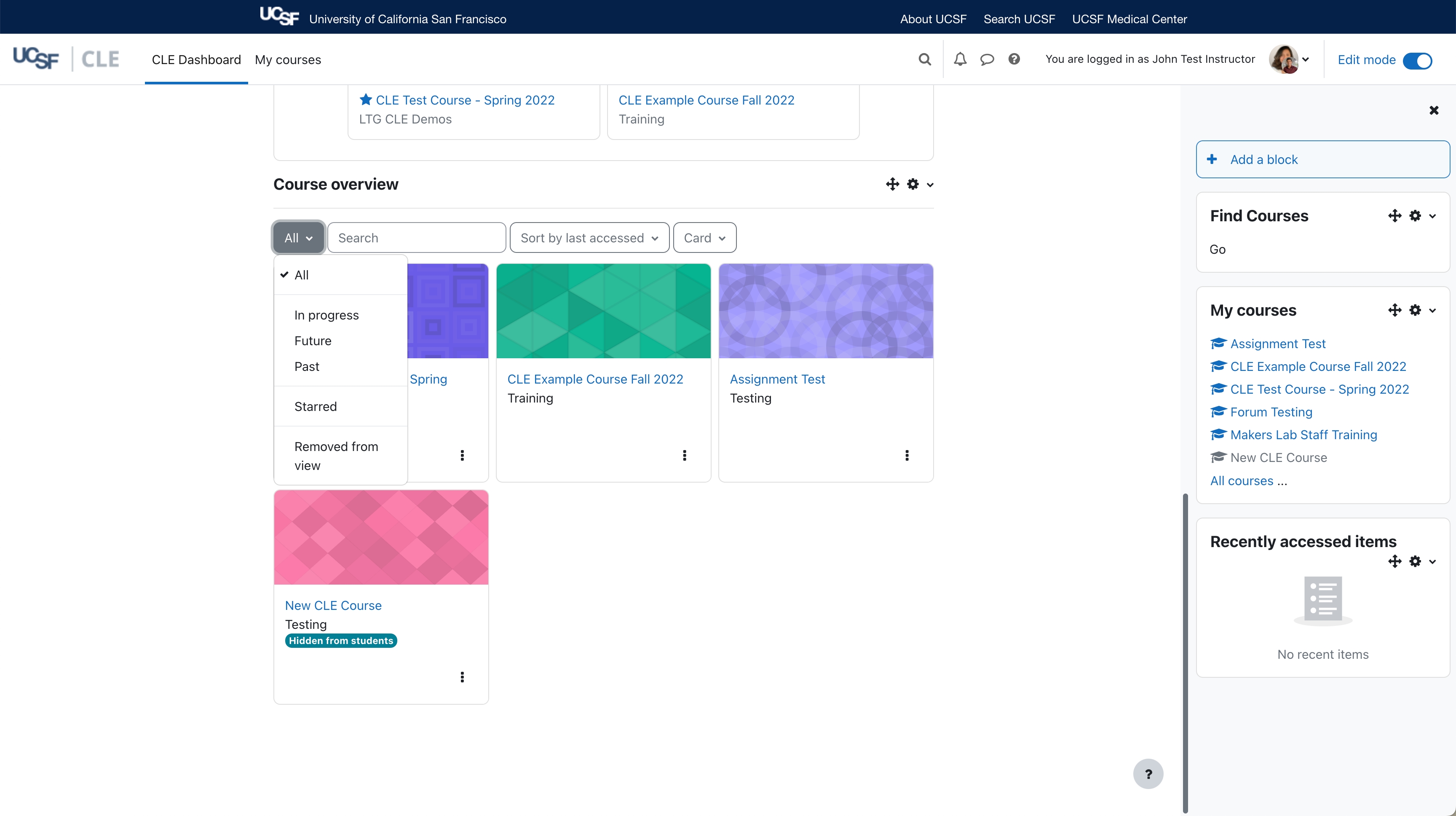Open UCSF Medical Center link
The image size is (1456, 816).
pyautogui.click(x=1129, y=19)
